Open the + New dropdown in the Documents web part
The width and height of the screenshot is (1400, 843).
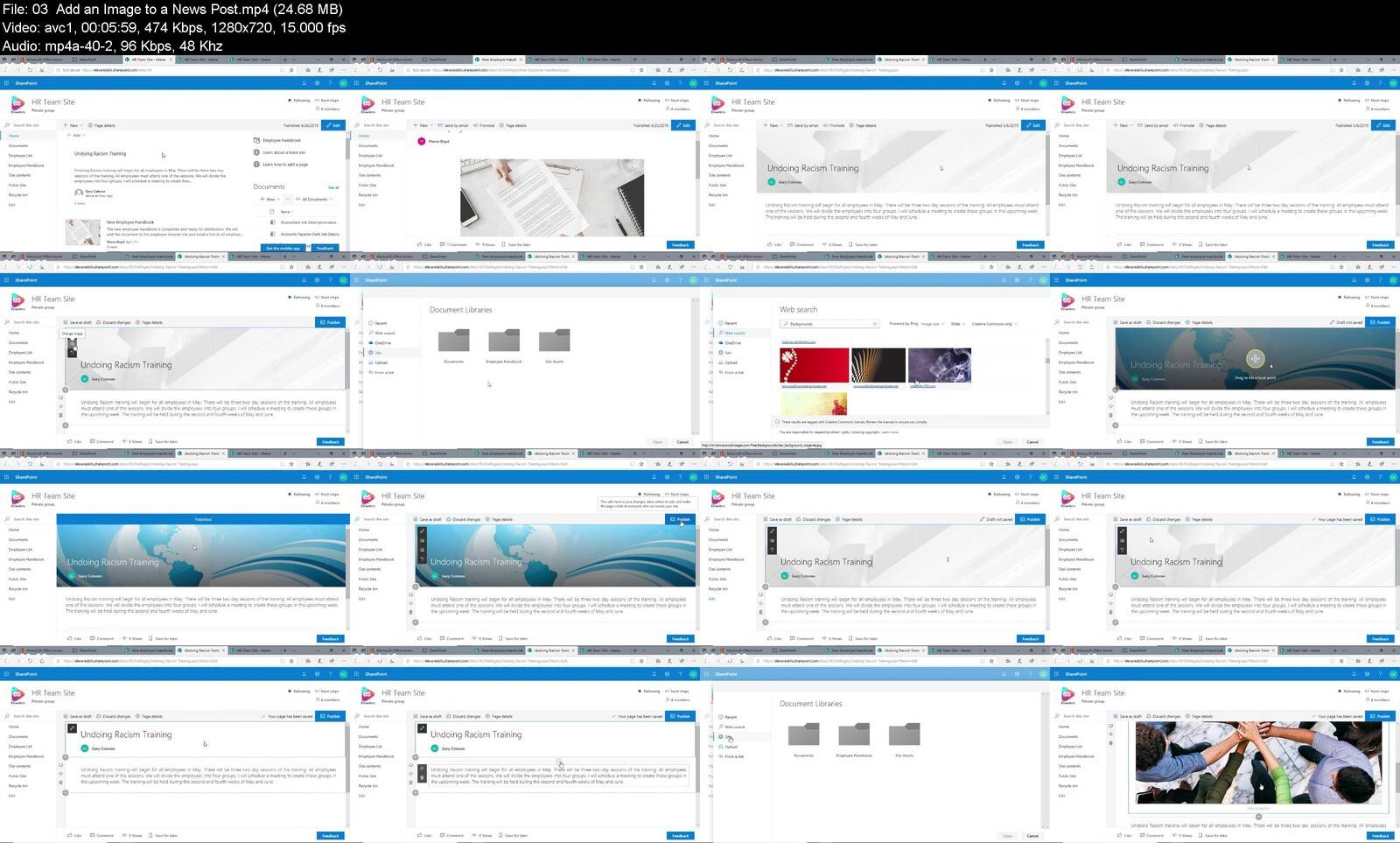270,199
